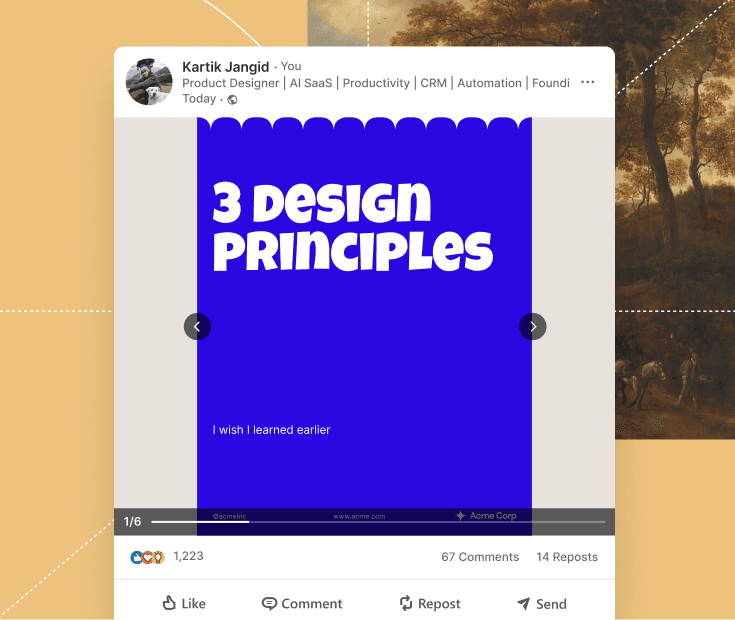735x620 pixels.
Task: Click the Product Designer headline text
Action: point(231,83)
